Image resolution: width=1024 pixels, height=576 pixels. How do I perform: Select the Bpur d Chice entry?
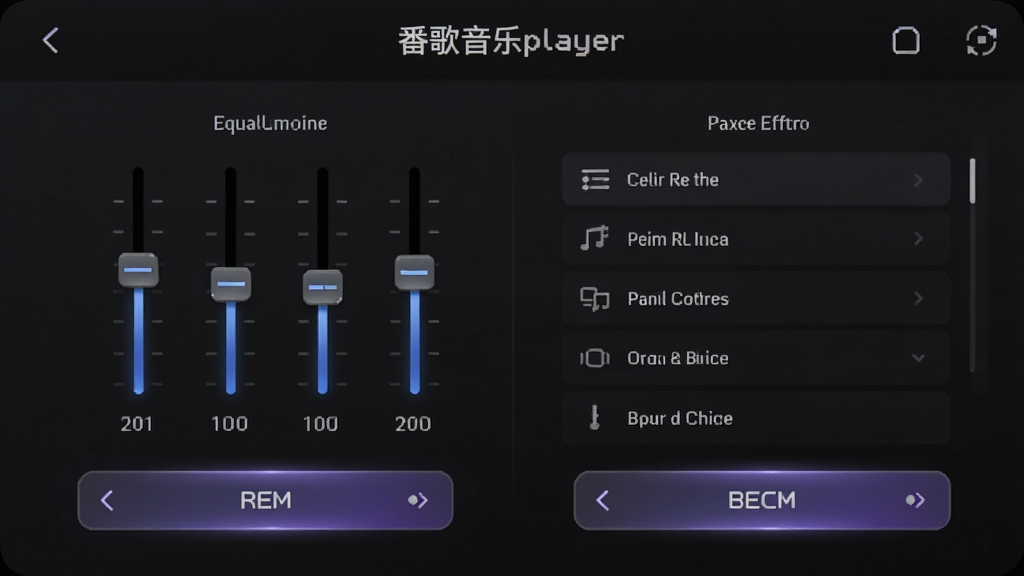pyautogui.click(x=756, y=418)
